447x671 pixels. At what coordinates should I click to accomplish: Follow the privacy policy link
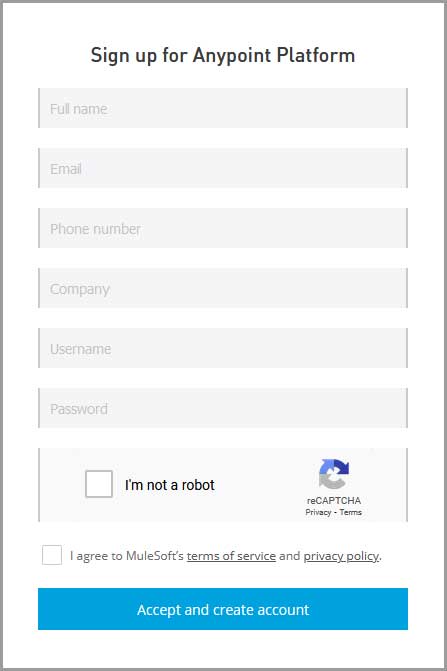pos(341,555)
